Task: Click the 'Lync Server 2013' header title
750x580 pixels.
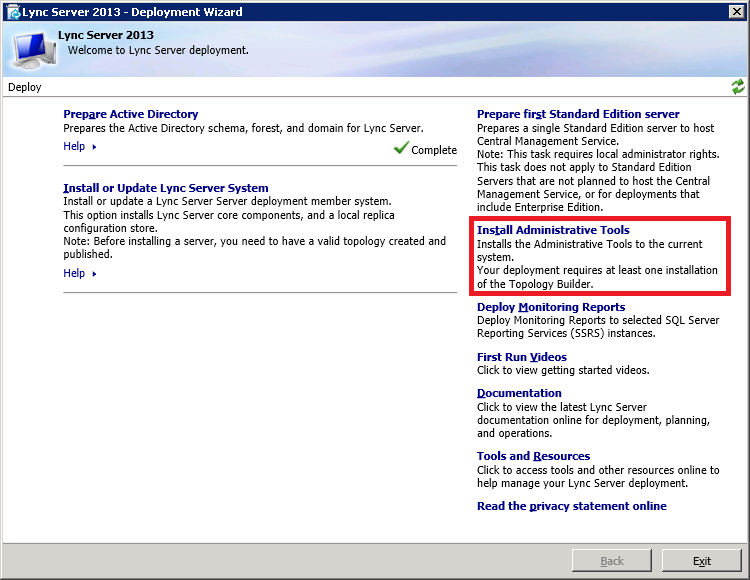Action: (106, 35)
